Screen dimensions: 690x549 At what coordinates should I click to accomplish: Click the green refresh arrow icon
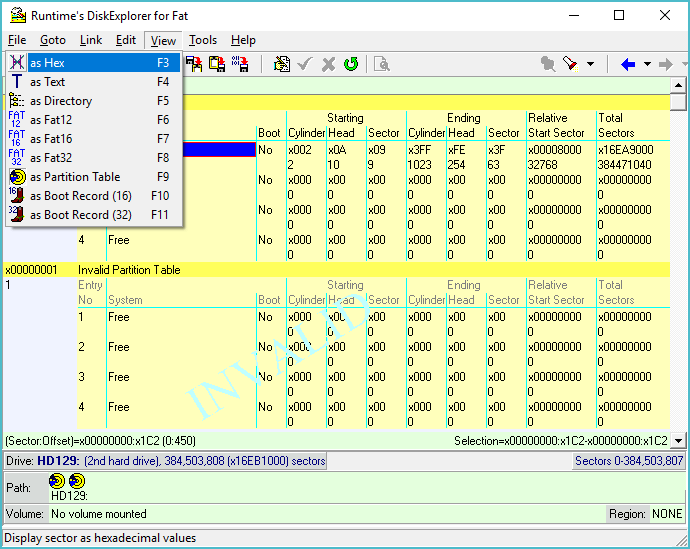pos(351,64)
